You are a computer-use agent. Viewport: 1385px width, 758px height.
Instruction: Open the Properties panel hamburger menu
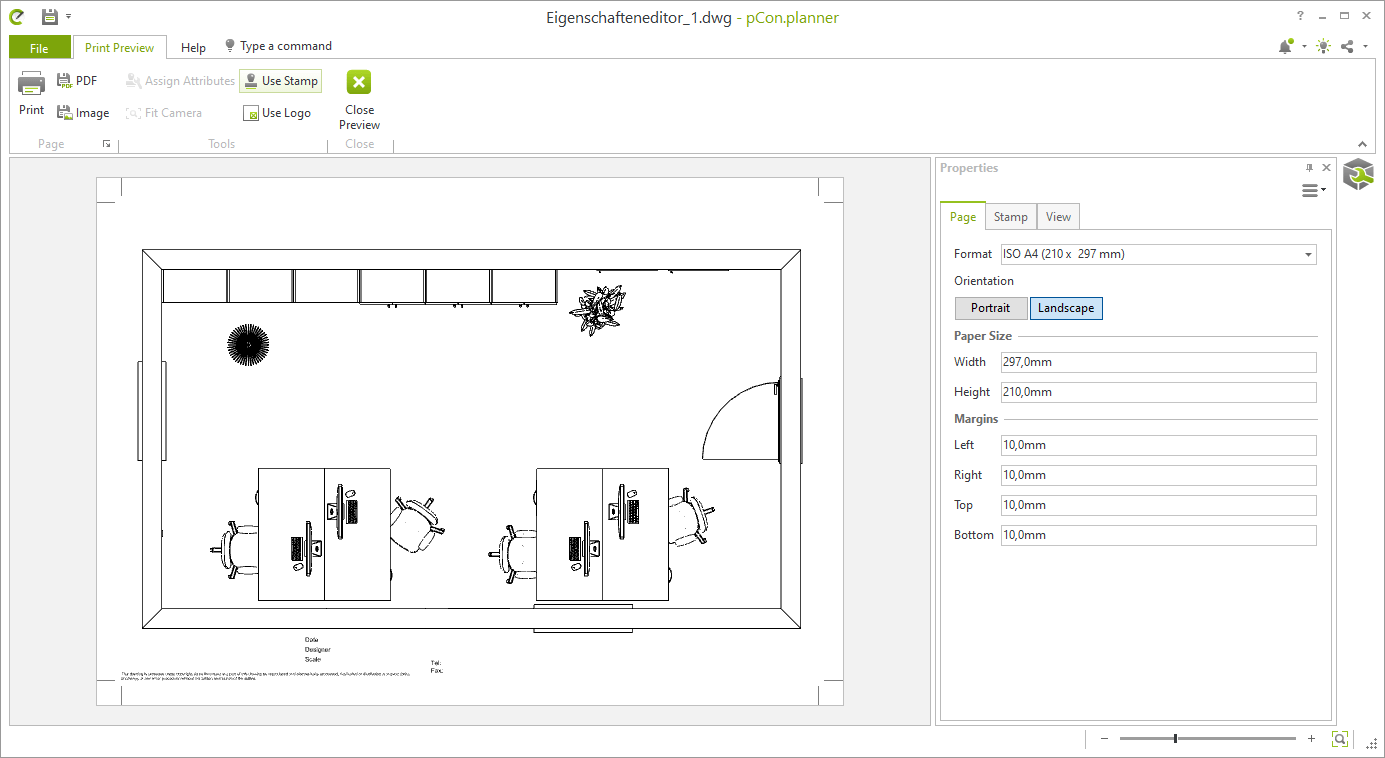[1311, 190]
